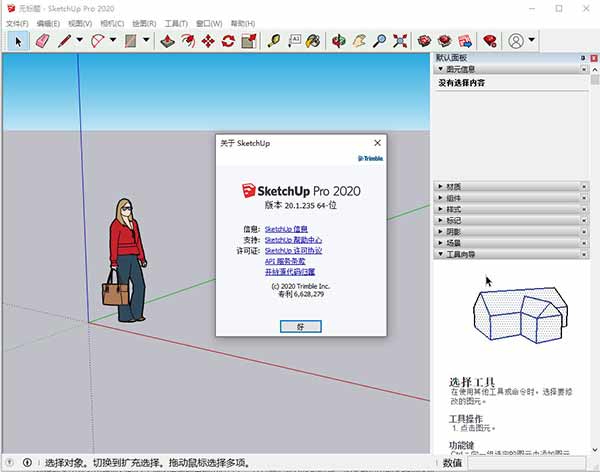Select the Eraser tool
Image resolution: width=600 pixels, height=472 pixels.
[x=43, y=41]
